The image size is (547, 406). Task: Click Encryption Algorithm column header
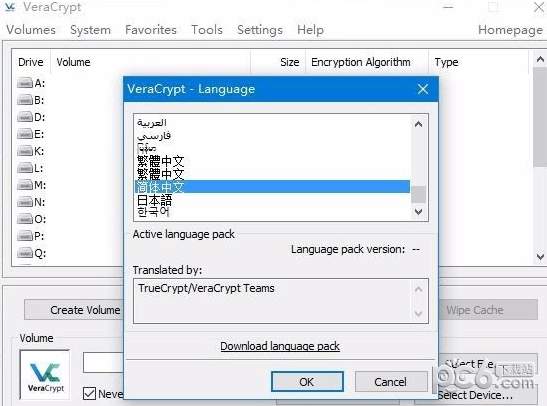click(367, 62)
